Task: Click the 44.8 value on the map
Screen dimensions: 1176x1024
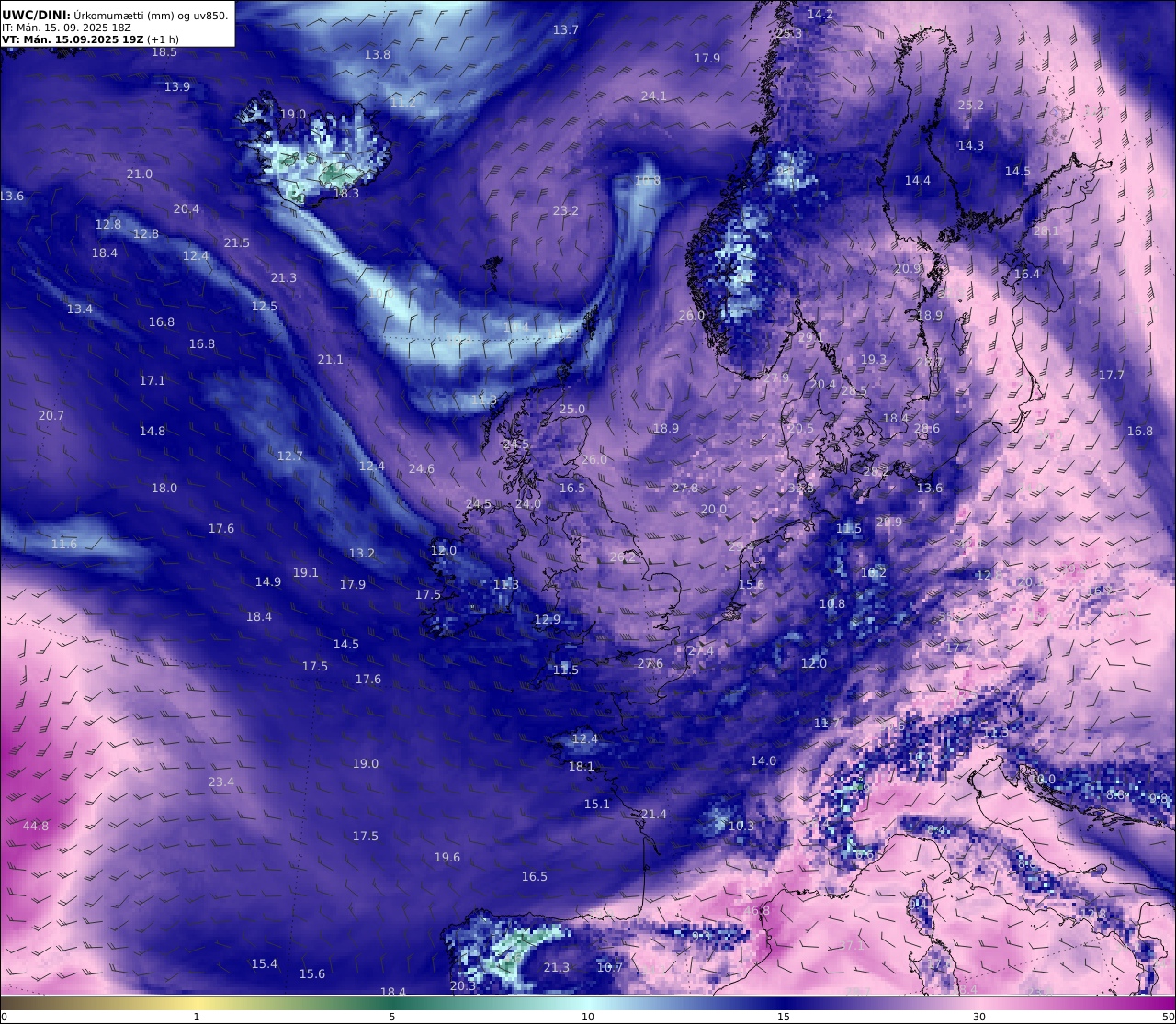Action: [x=36, y=826]
